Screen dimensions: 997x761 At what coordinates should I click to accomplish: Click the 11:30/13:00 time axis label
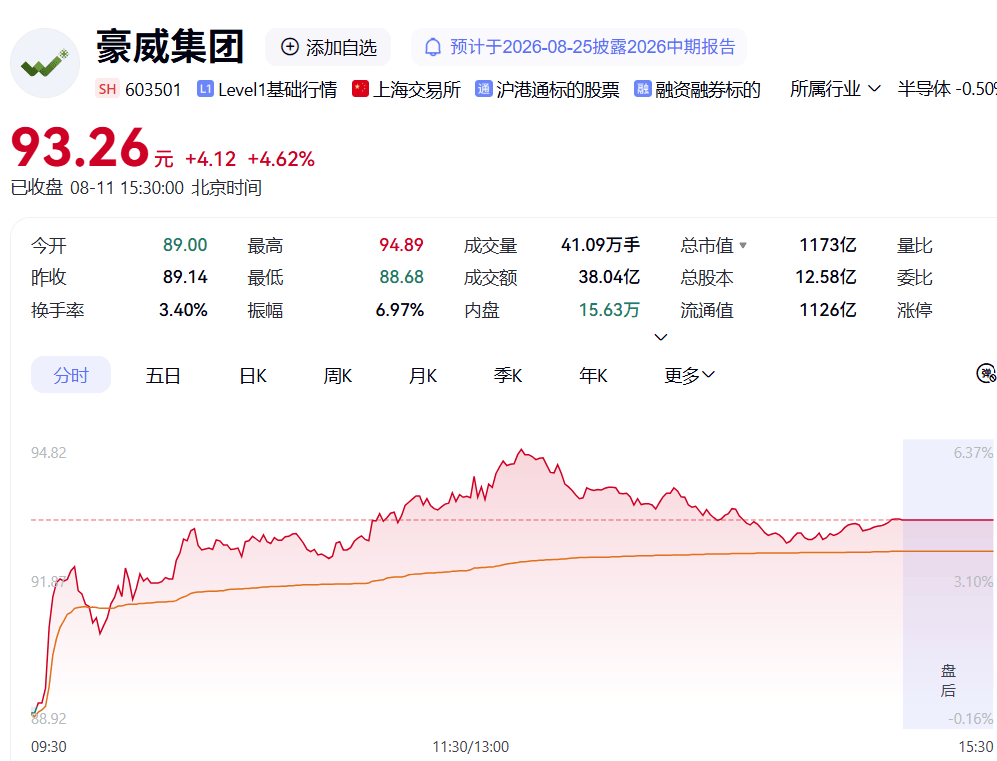click(471, 747)
